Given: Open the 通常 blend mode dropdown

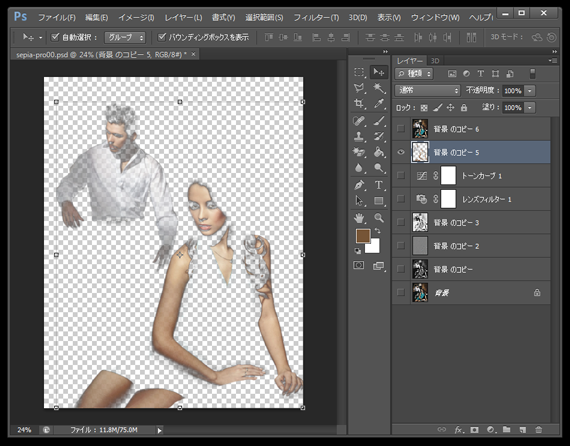Looking at the screenshot, I should click(x=428, y=90).
